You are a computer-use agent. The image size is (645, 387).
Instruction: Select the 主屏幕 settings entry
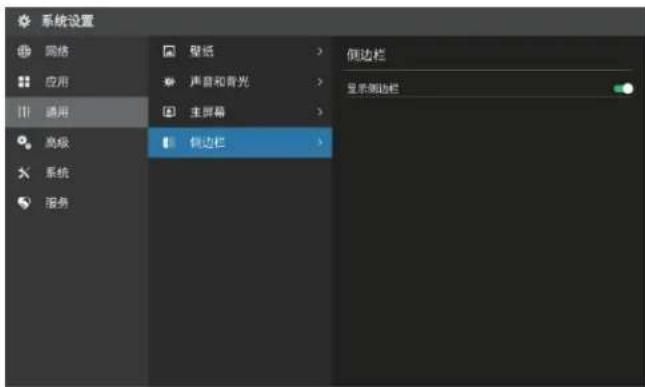(x=240, y=112)
